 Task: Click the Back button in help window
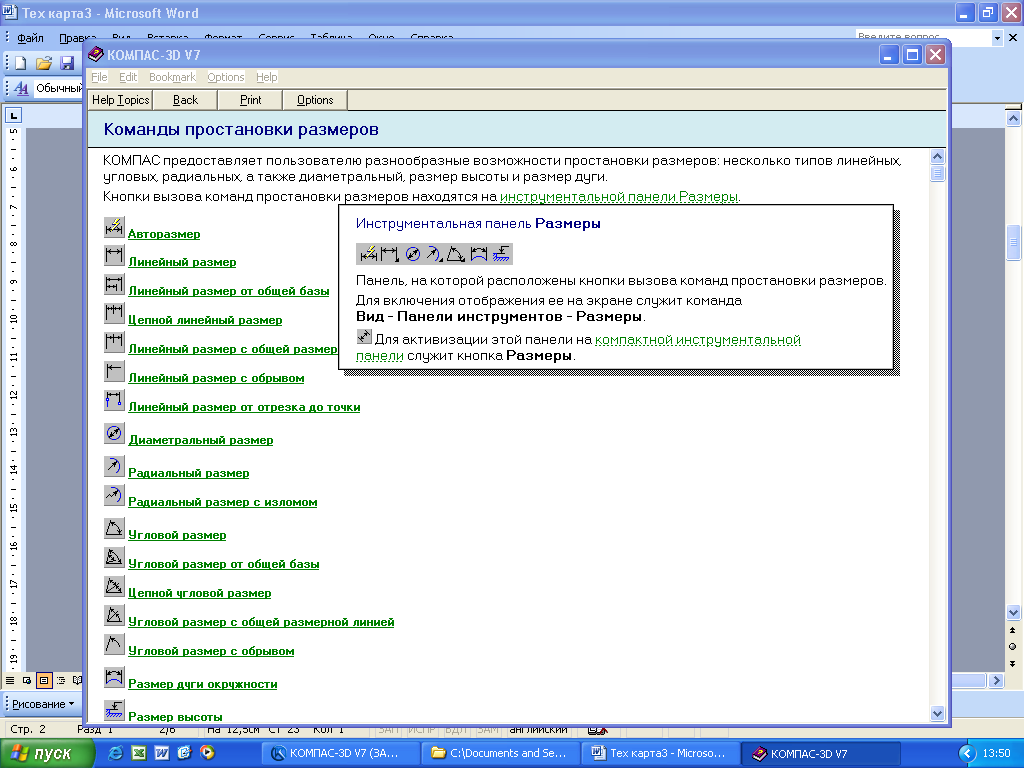coord(185,100)
